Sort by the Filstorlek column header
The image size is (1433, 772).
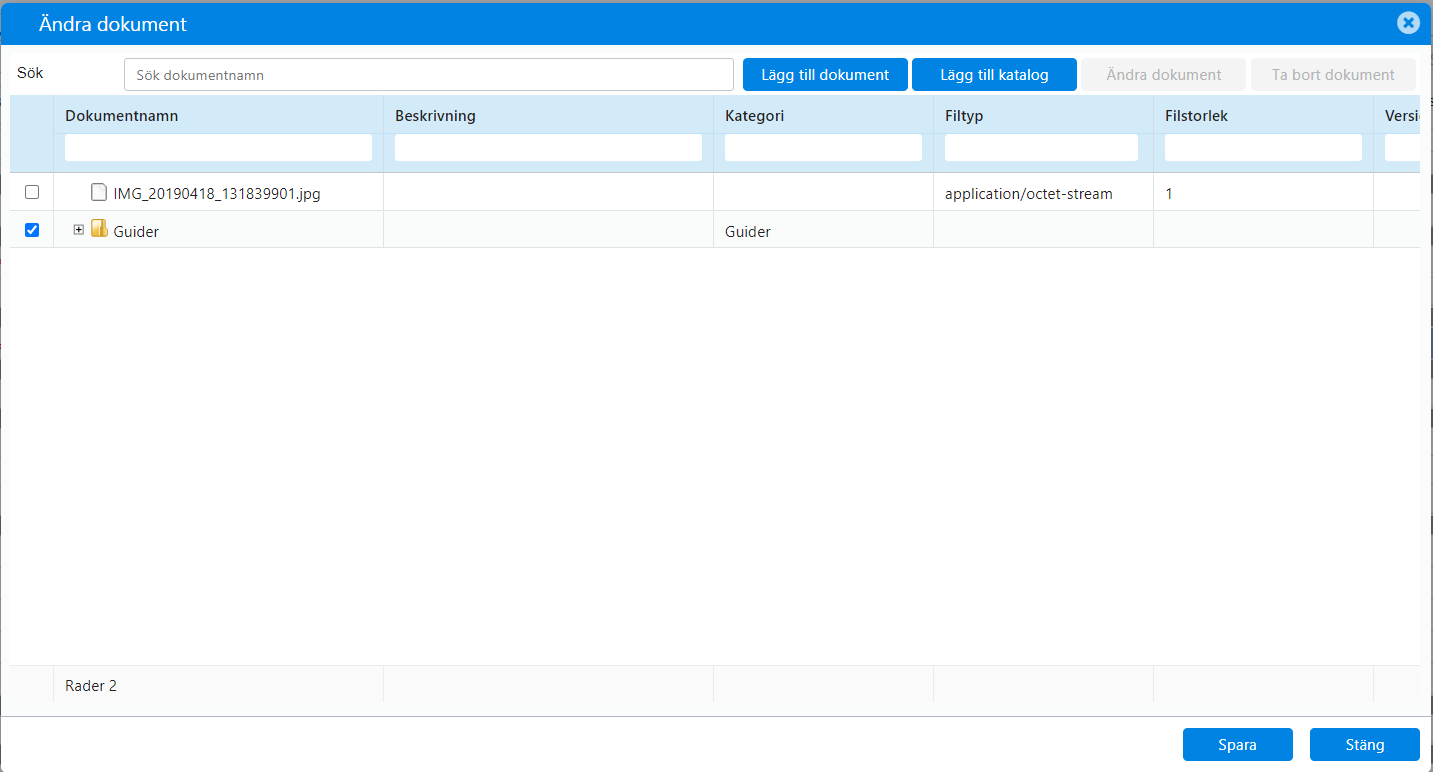pos(1196,116)
